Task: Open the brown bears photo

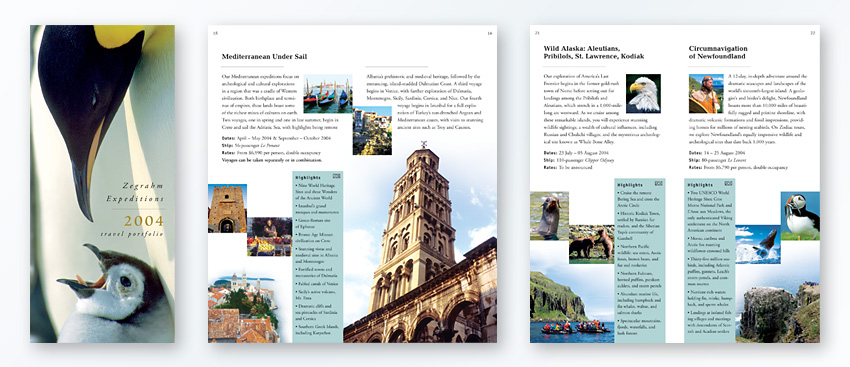Action: 591,244
